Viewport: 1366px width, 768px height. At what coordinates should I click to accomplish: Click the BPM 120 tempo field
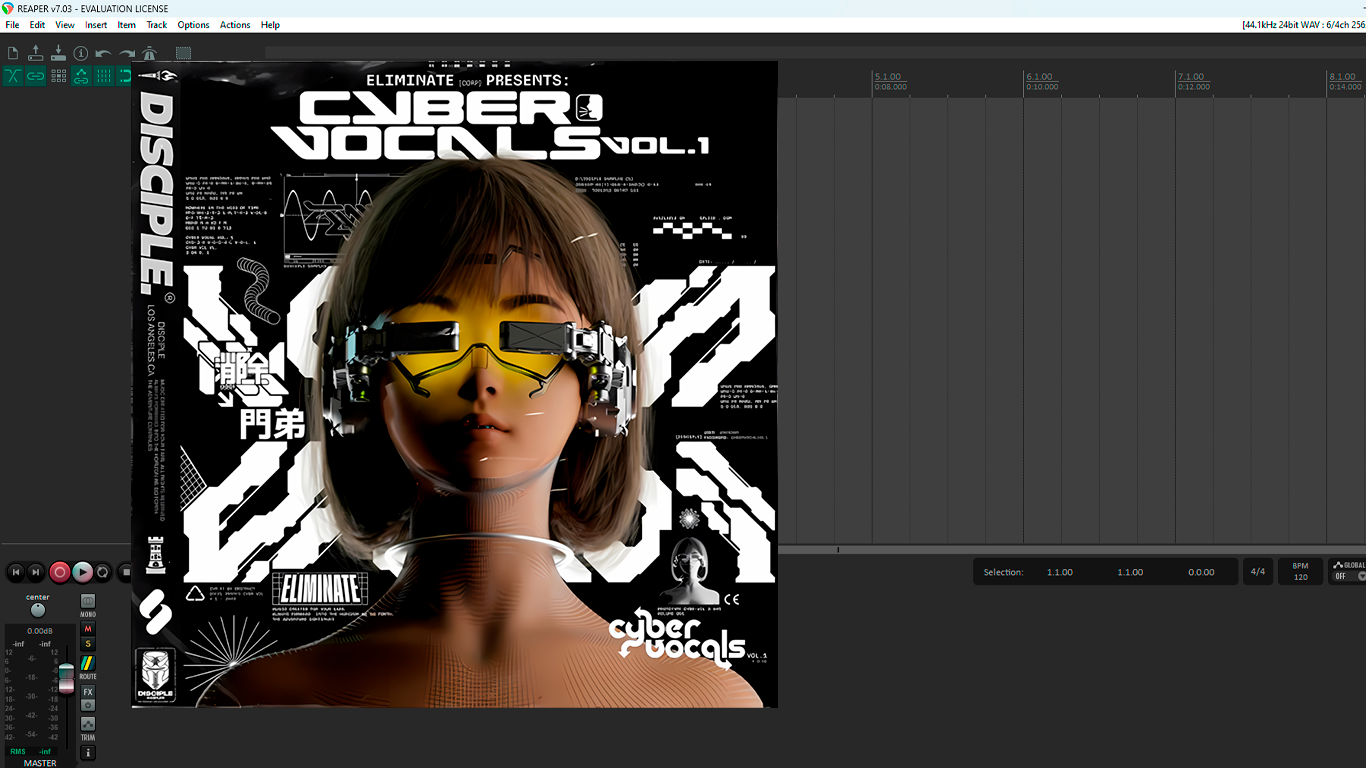coord(1300,572)
